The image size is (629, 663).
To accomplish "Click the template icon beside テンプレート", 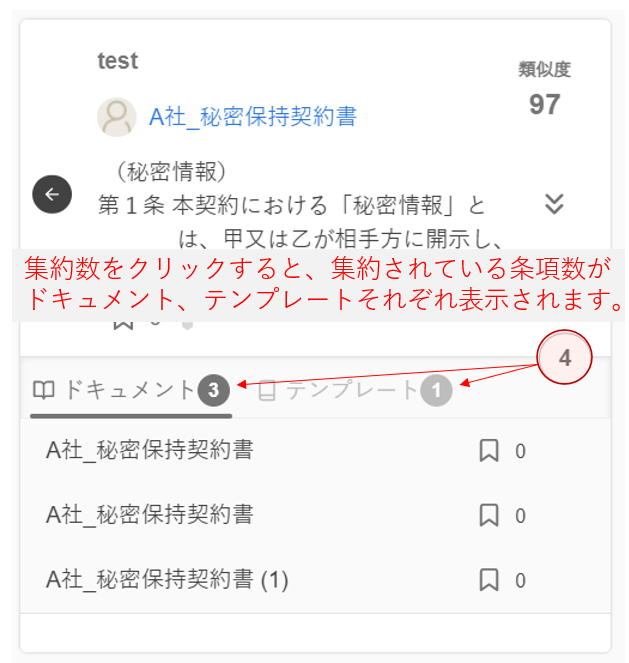I will (x=267, y=391).
